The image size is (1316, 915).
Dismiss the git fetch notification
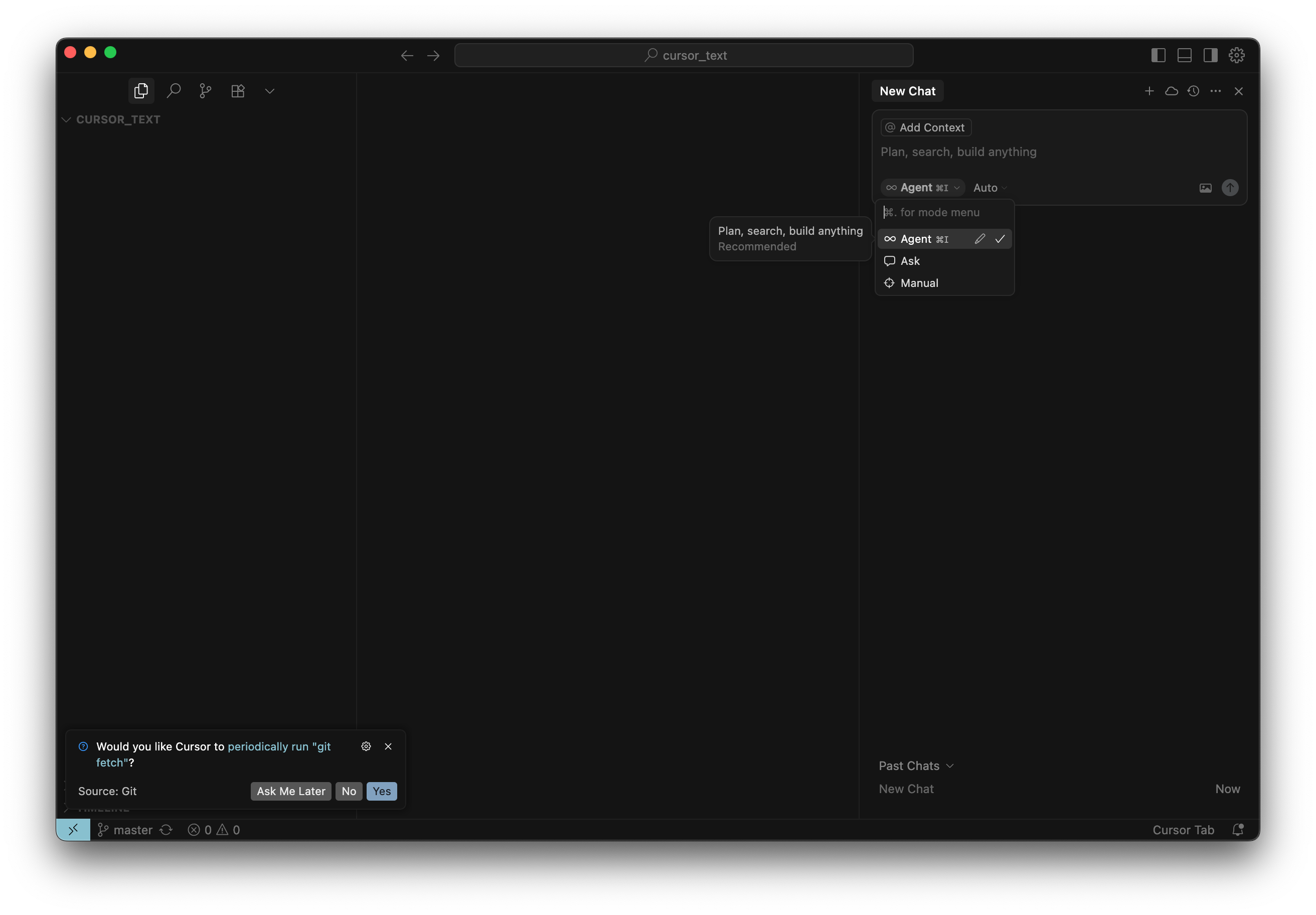(388, 747)
